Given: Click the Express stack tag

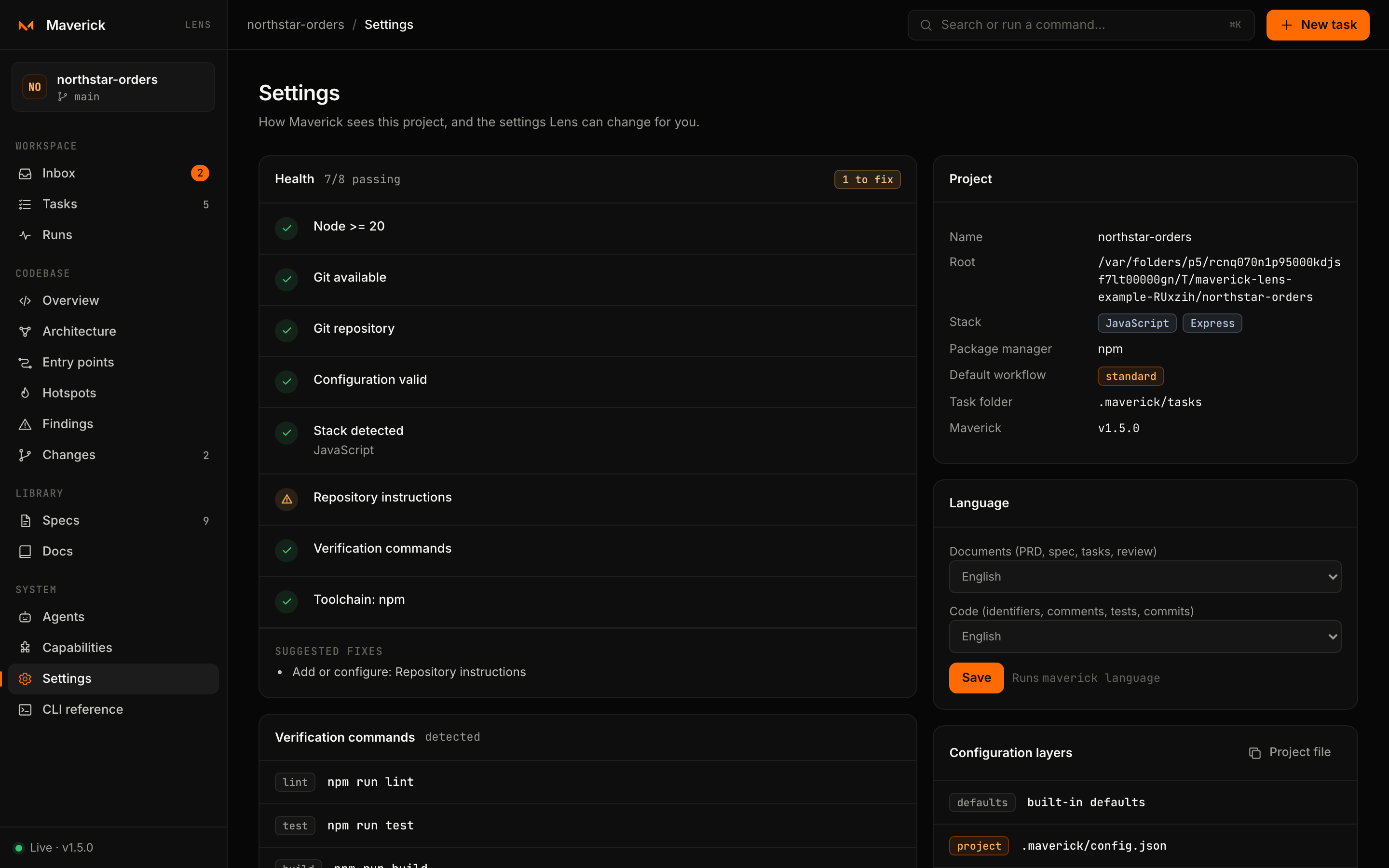Looking at the screenshot, I should click(1212, 323).
